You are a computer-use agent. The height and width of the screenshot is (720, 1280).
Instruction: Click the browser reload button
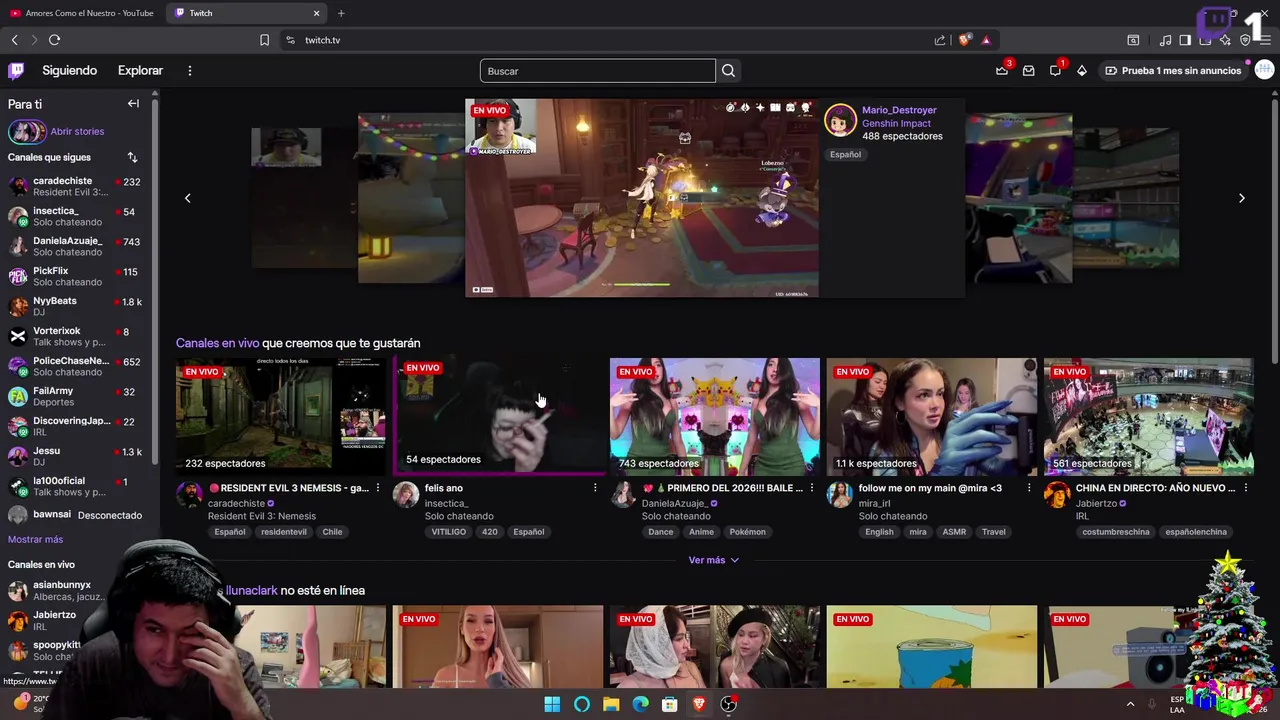[54, 40]
